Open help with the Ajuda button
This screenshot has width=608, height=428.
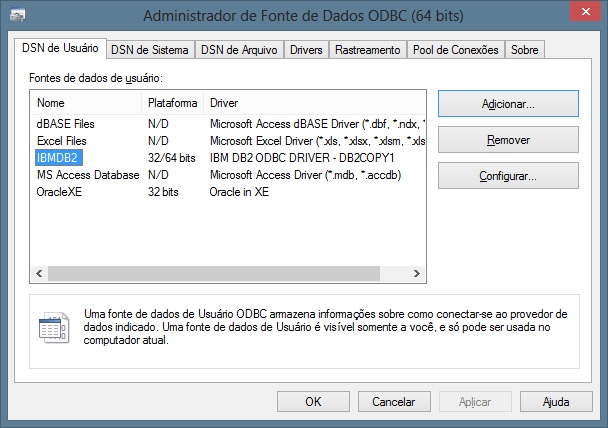tap(556, 401)
